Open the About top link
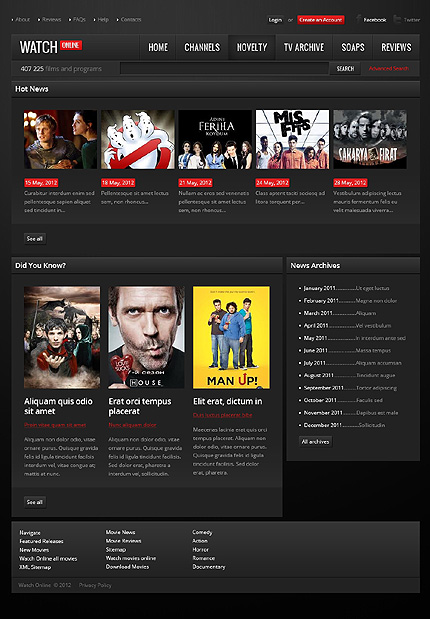 23,19
